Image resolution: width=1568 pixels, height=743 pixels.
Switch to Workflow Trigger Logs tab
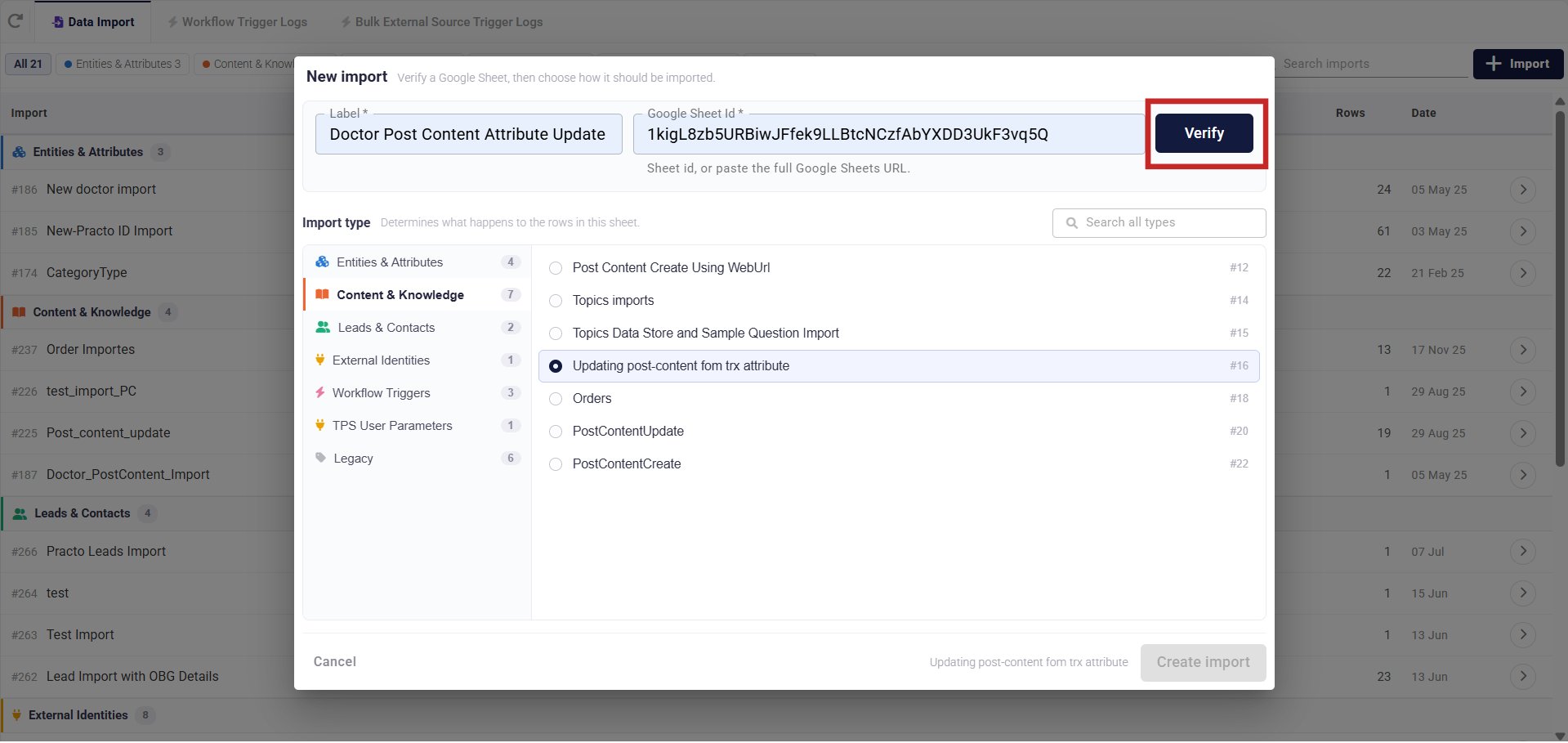click(237, 22)
